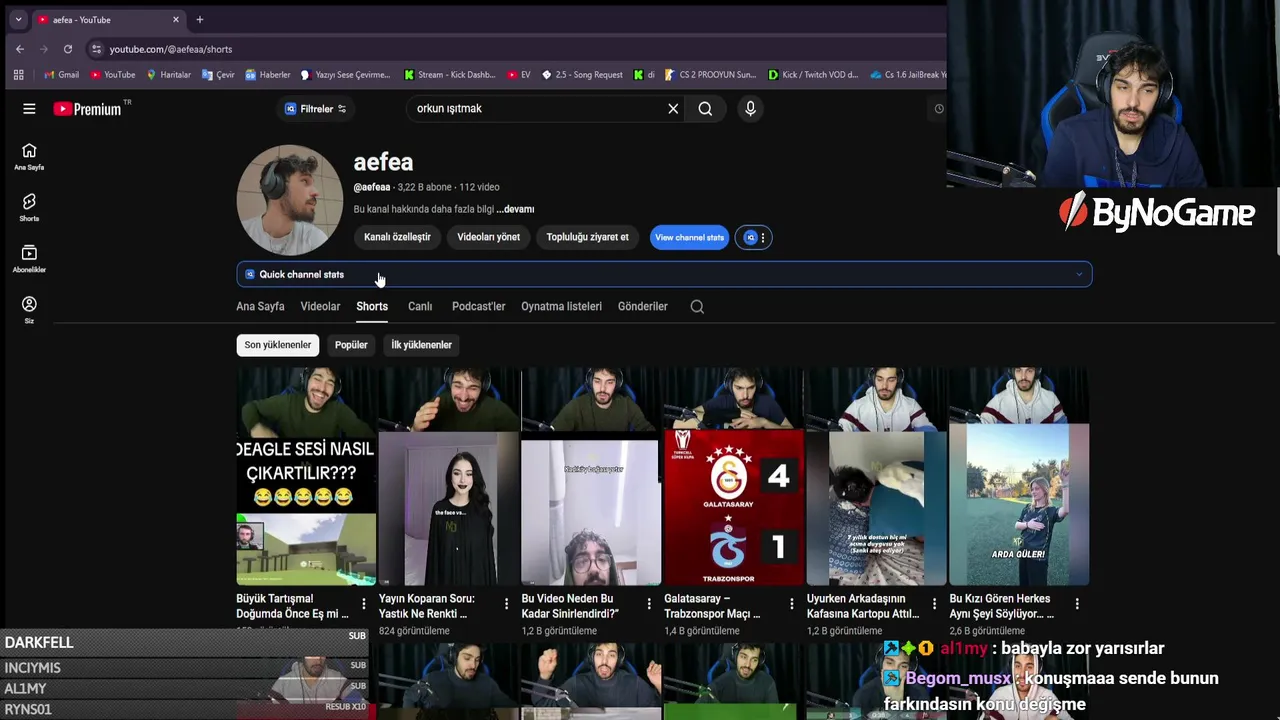Viewport: 1280px width, 720px height.
Task: Open the YouTube hamburger guide menu
Action: pyautogui.click(x=29, y=109)
